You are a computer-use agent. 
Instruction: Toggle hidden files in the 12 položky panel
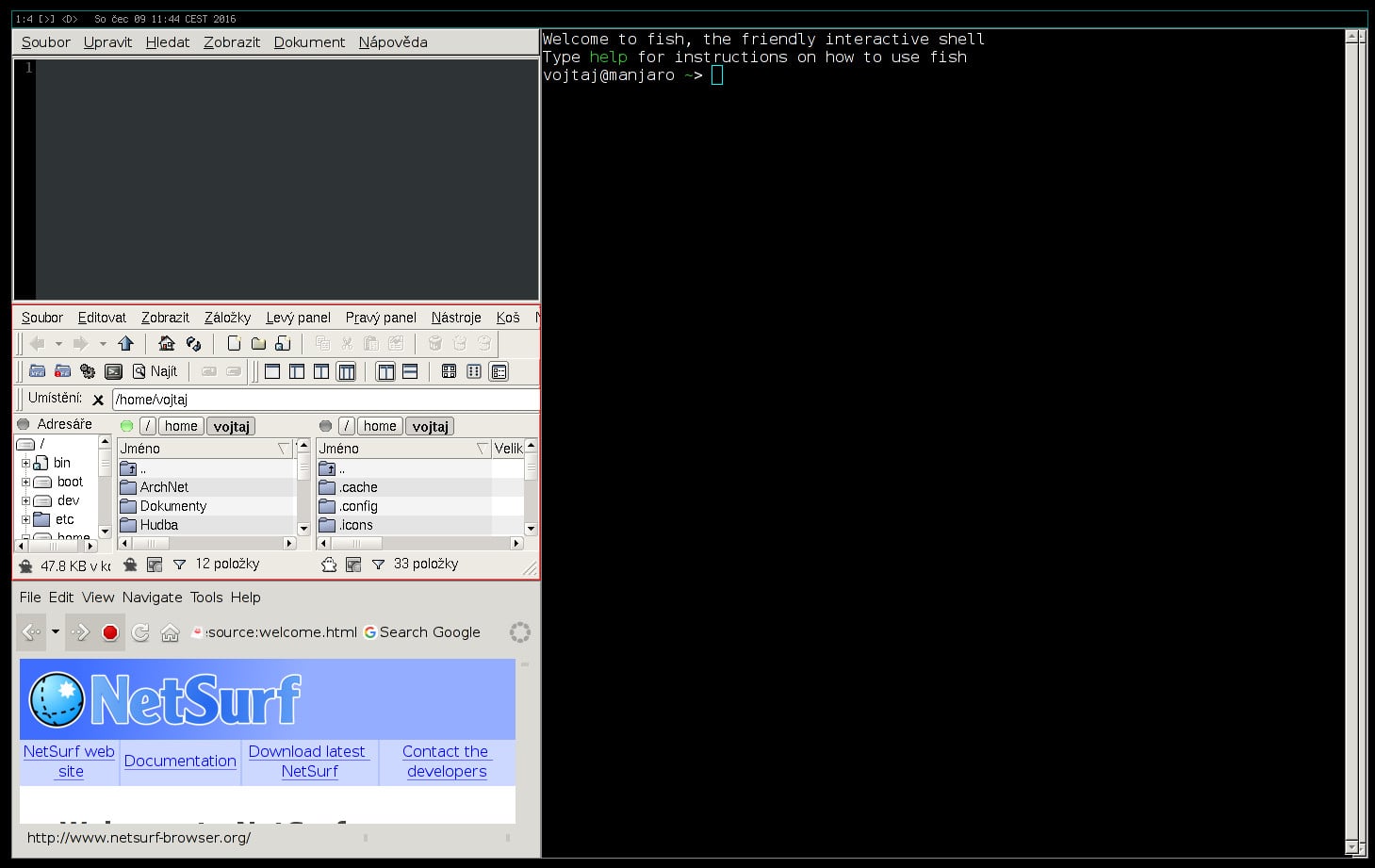pyautogui.click(x=130, y=565)
